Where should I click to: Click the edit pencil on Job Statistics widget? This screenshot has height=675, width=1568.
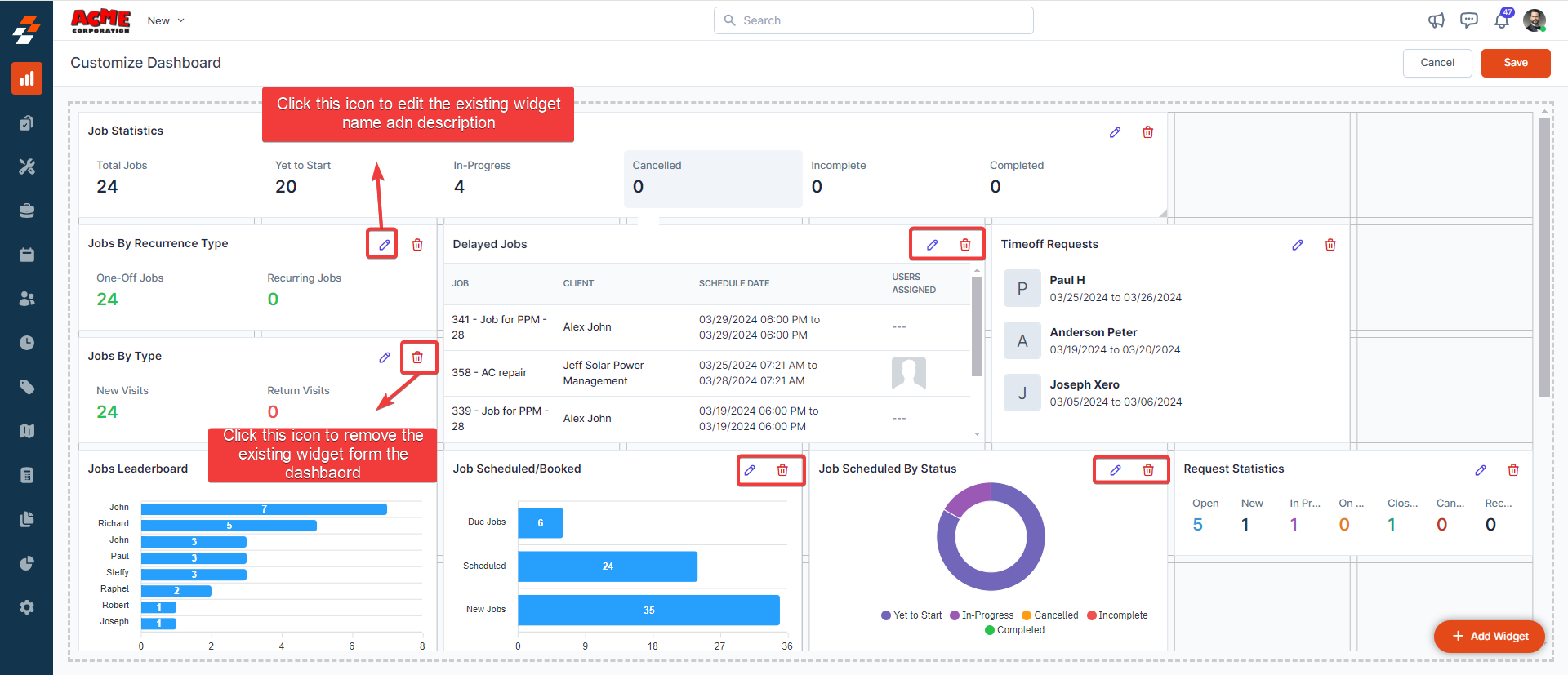tap(1115, 132)
